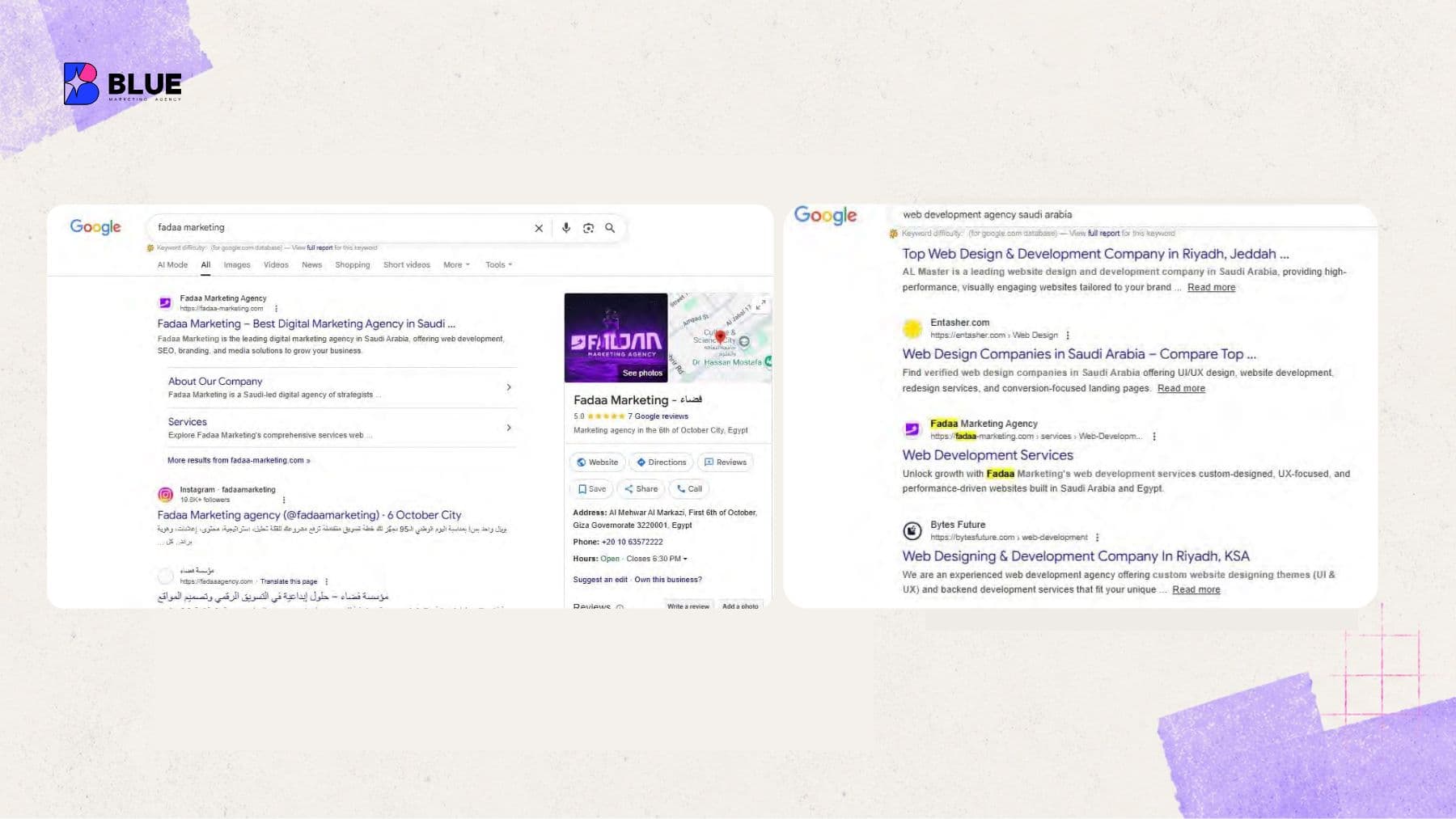Expand business hours next to Closes 6:30 PM
The width and height of the screenshot is (1456, 819).
click(685, 559)
